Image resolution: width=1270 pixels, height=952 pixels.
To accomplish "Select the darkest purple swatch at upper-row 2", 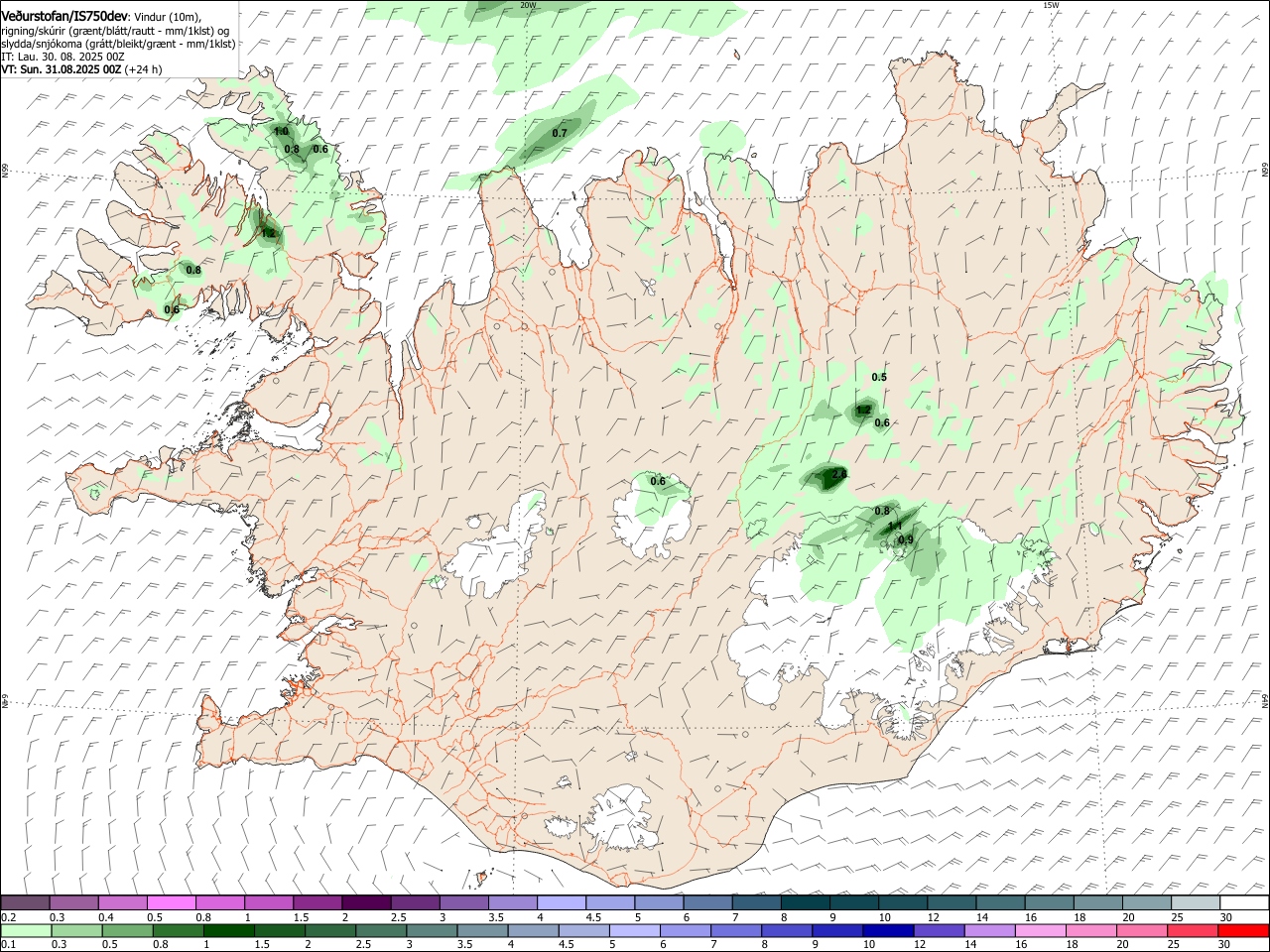I will click(366, 902).
